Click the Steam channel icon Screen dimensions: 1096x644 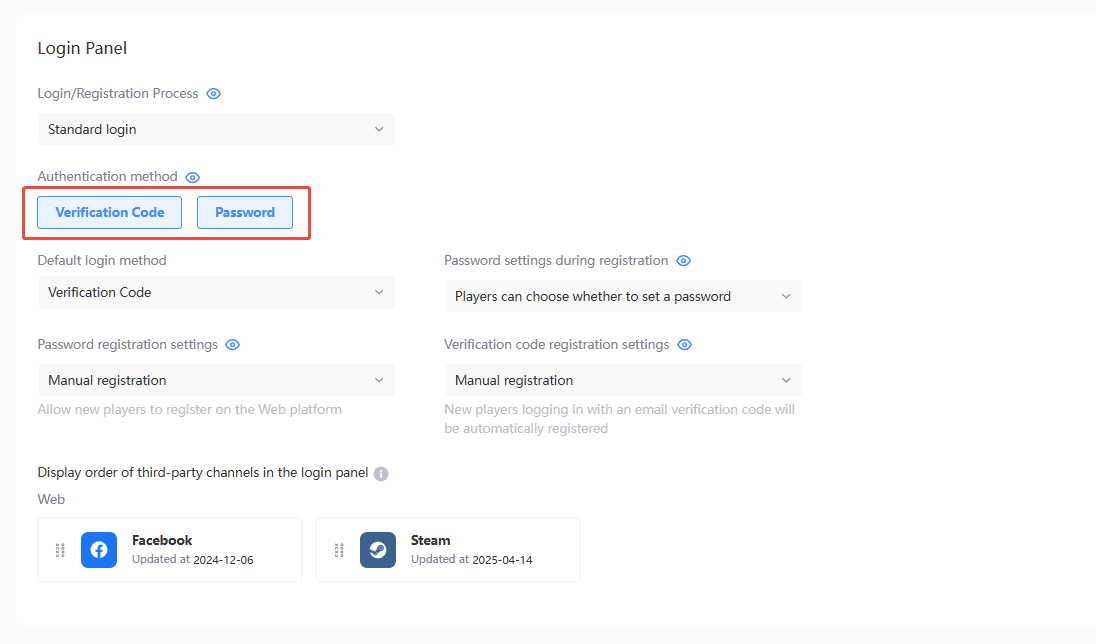(x=377, y=549)
